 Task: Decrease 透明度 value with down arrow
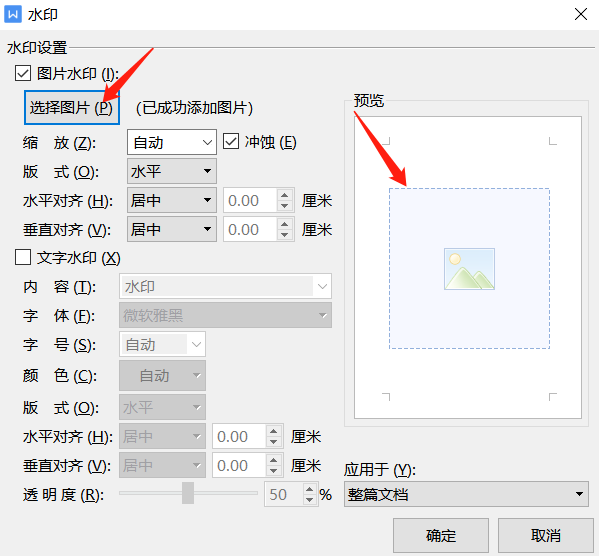coord(310,500)
